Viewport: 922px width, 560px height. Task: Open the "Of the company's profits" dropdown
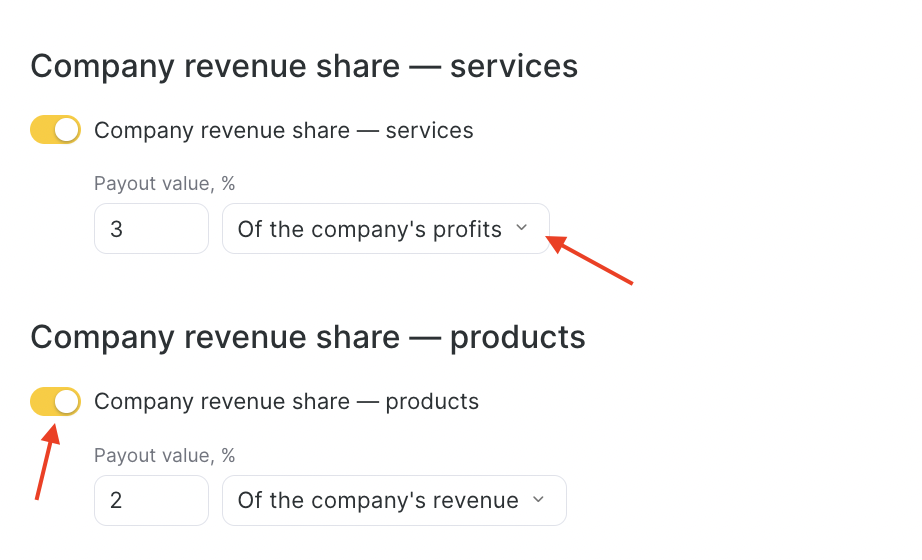385,229
